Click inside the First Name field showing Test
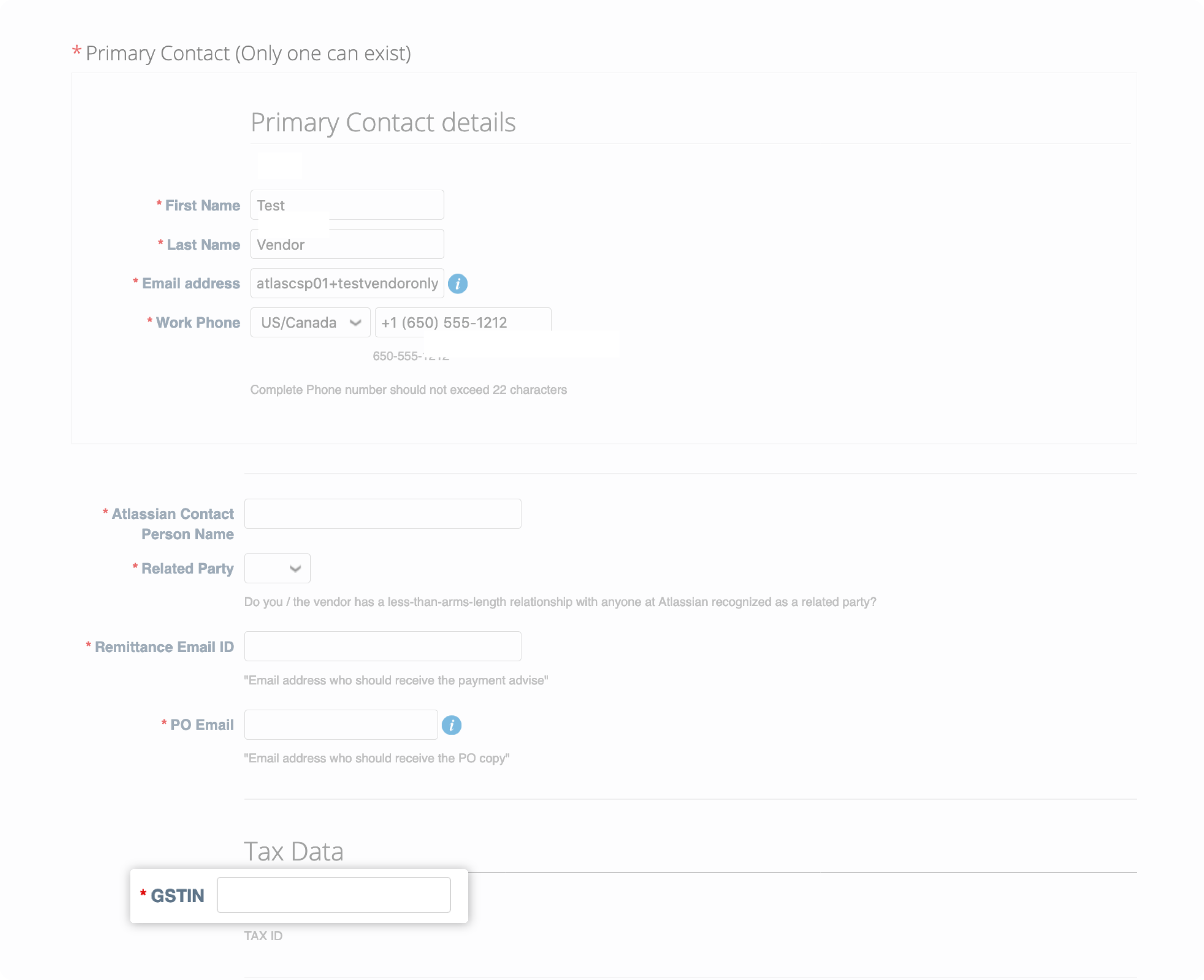 347,204
